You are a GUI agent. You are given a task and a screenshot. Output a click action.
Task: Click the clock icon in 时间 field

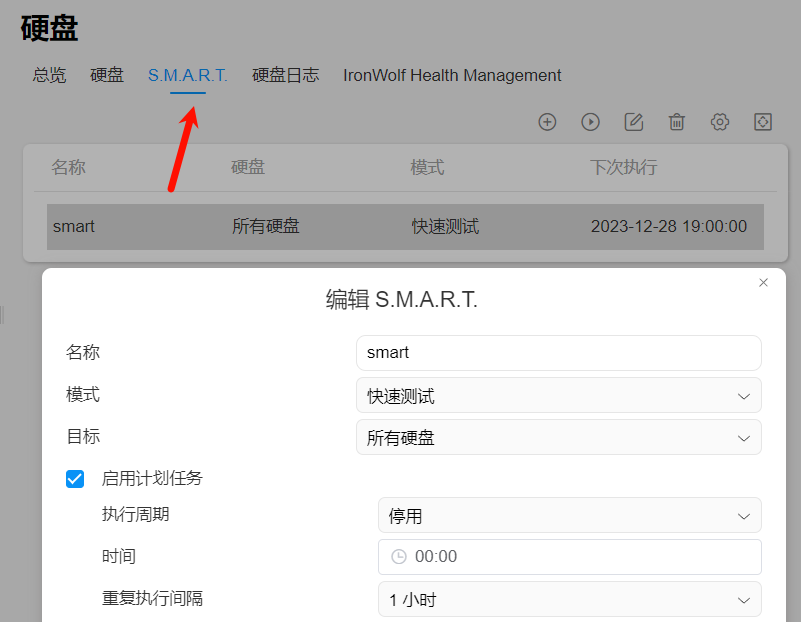pos(399,557)
